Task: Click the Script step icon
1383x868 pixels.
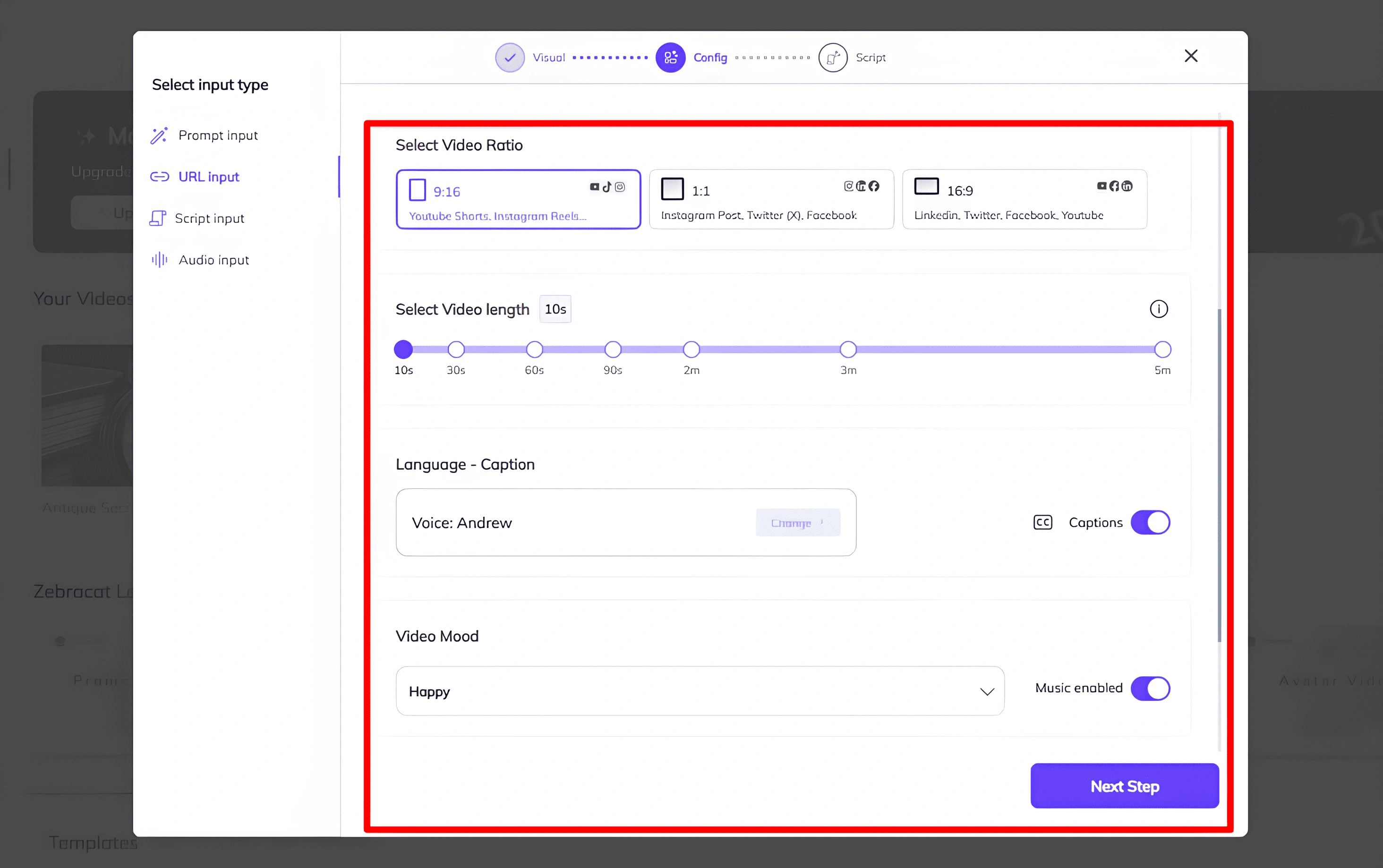Action: [x=833, y=58]
